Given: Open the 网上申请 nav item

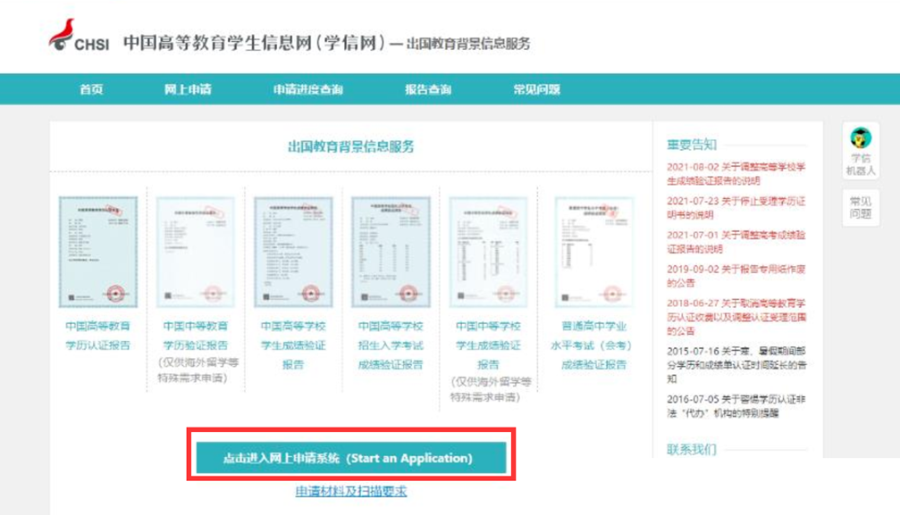Looking at the screenshot, I should click(x=188, y=89).
